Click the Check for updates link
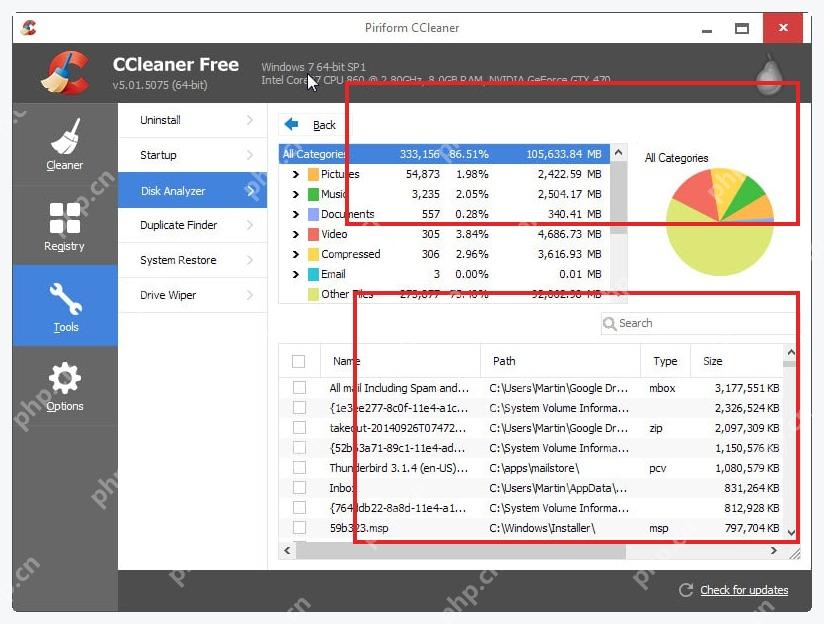 [744, 590]
